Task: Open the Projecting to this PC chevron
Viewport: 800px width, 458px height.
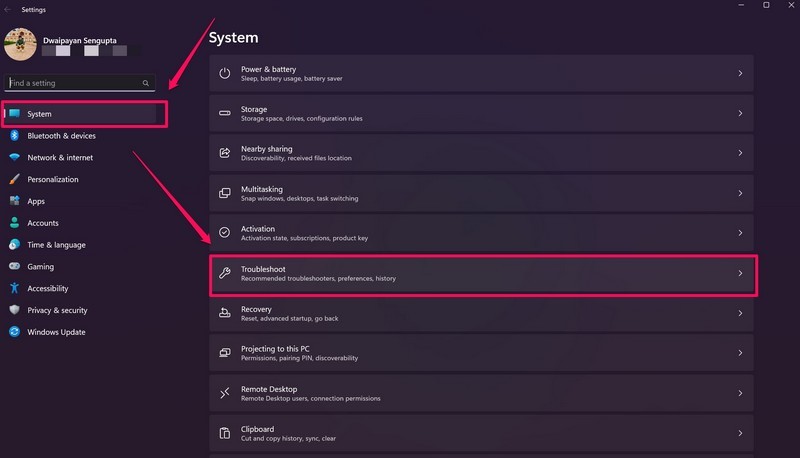Action: [740, 353]
